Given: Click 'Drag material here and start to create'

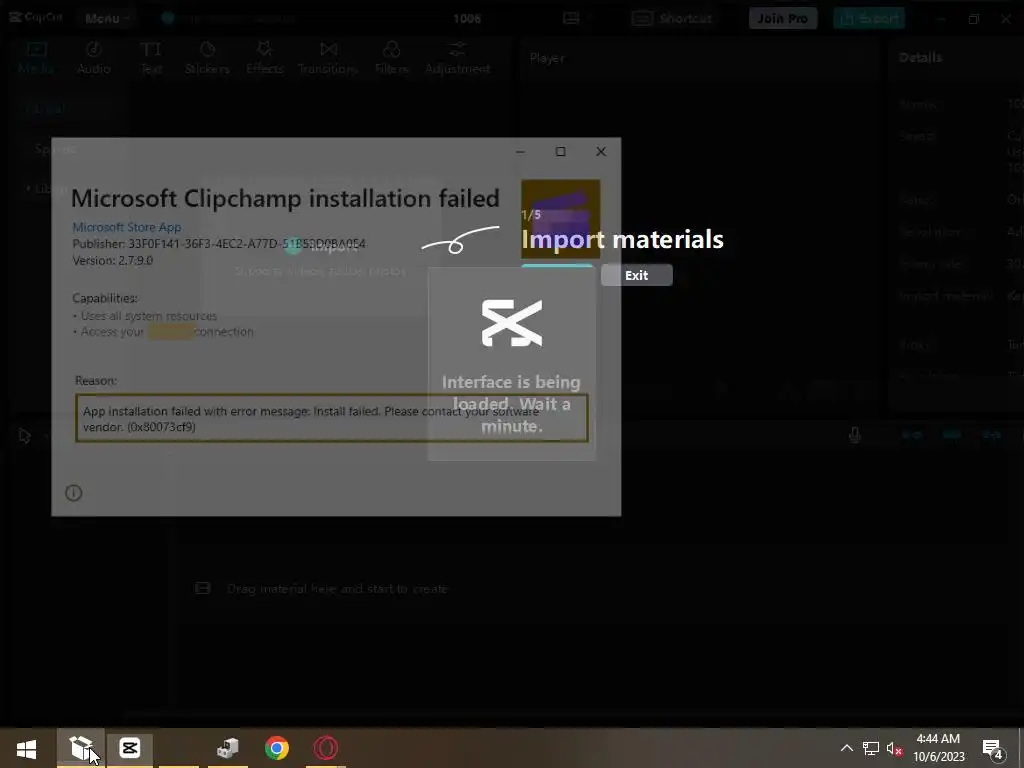Looking at the screenshot, I should click(x=337, y=588).
